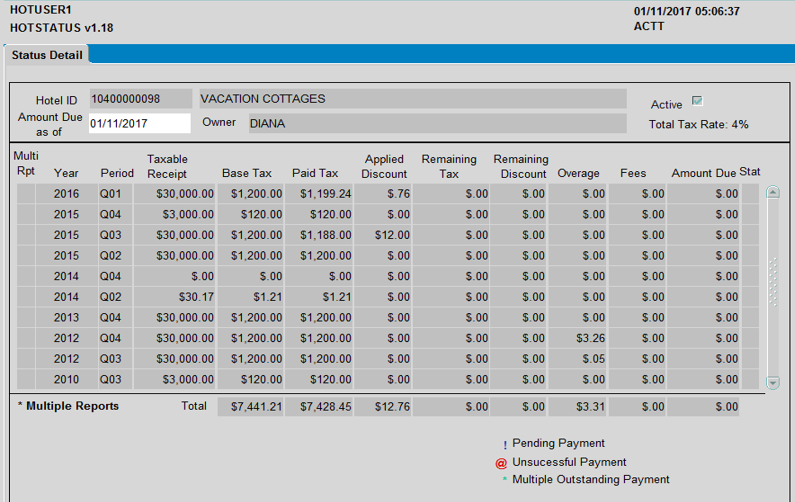Toggle the Active checkbox

click(x=697, y=102)
